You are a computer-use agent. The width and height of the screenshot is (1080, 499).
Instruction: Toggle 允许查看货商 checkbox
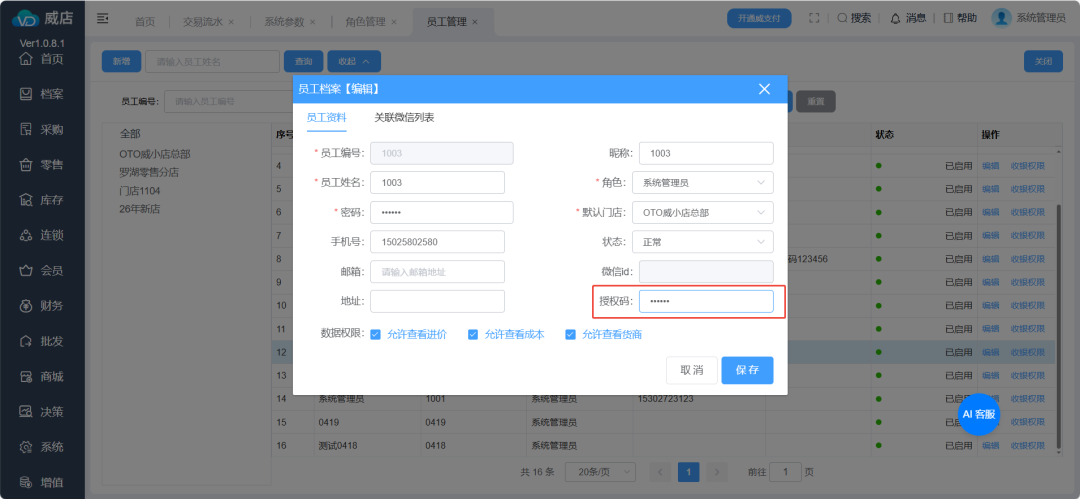point(570,335)
